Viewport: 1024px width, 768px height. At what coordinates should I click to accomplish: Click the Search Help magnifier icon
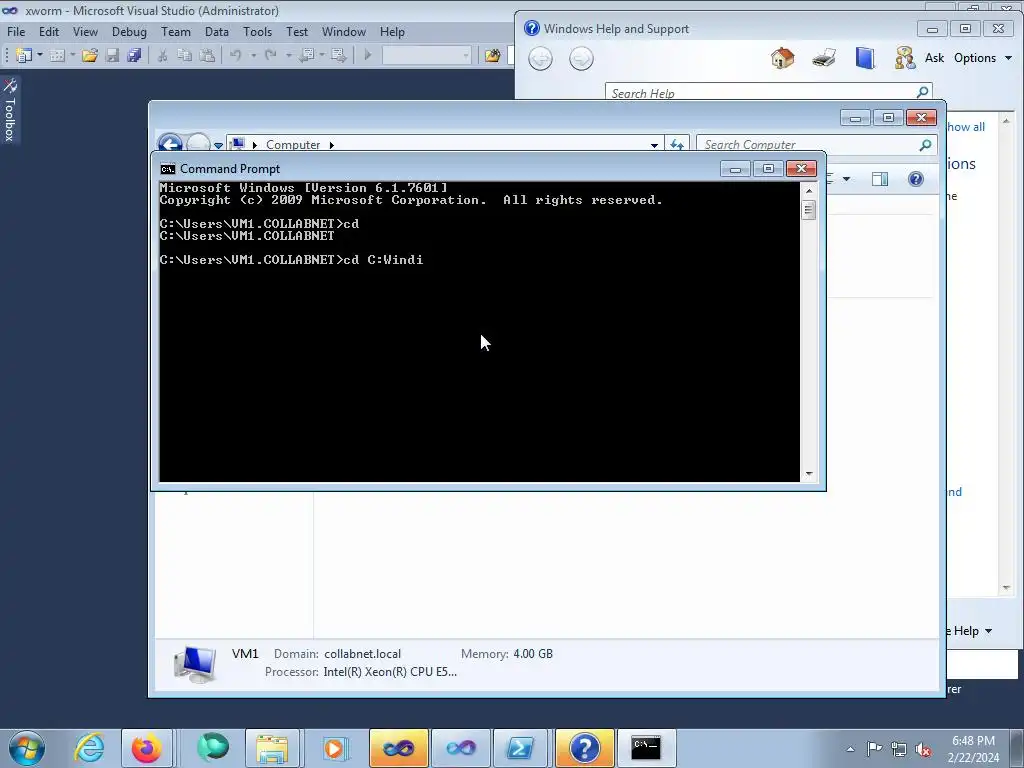(923, 92)
